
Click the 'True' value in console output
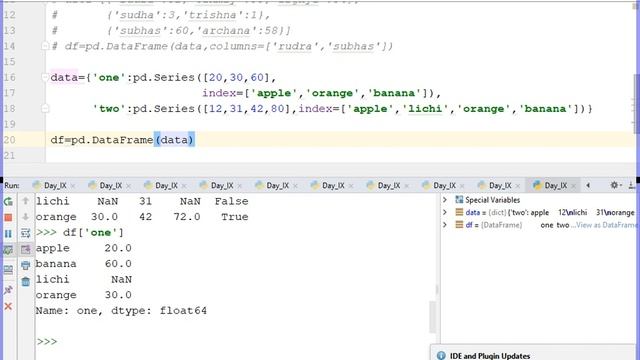coord(235,217)
